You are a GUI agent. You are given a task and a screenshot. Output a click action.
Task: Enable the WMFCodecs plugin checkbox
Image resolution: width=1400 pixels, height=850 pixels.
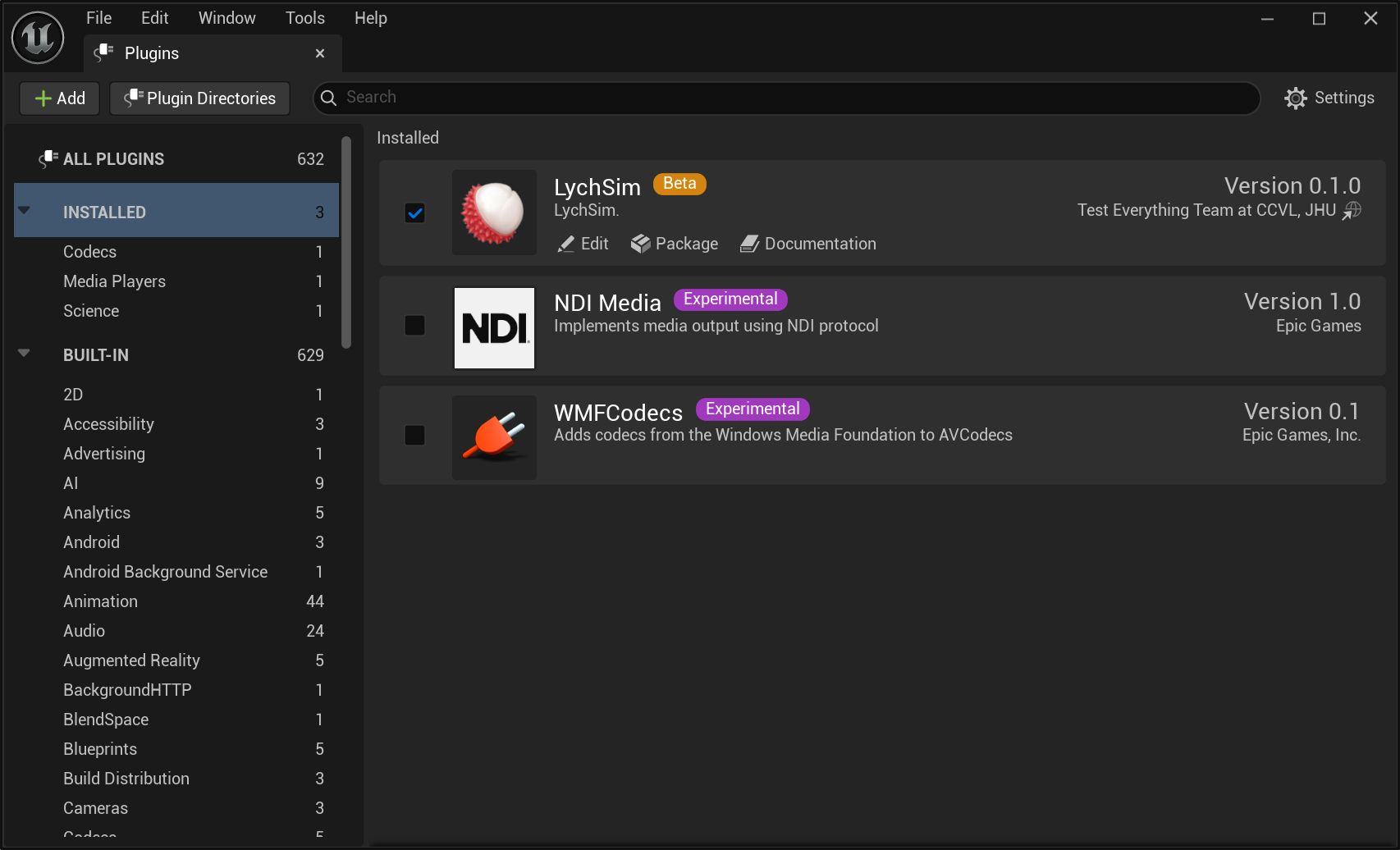tap(415, 435)
